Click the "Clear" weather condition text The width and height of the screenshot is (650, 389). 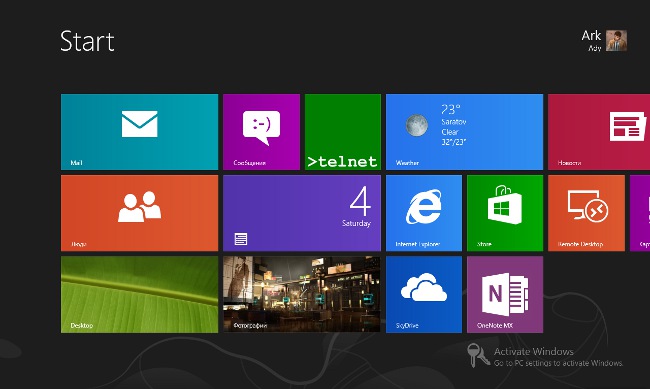click(450, 132)
